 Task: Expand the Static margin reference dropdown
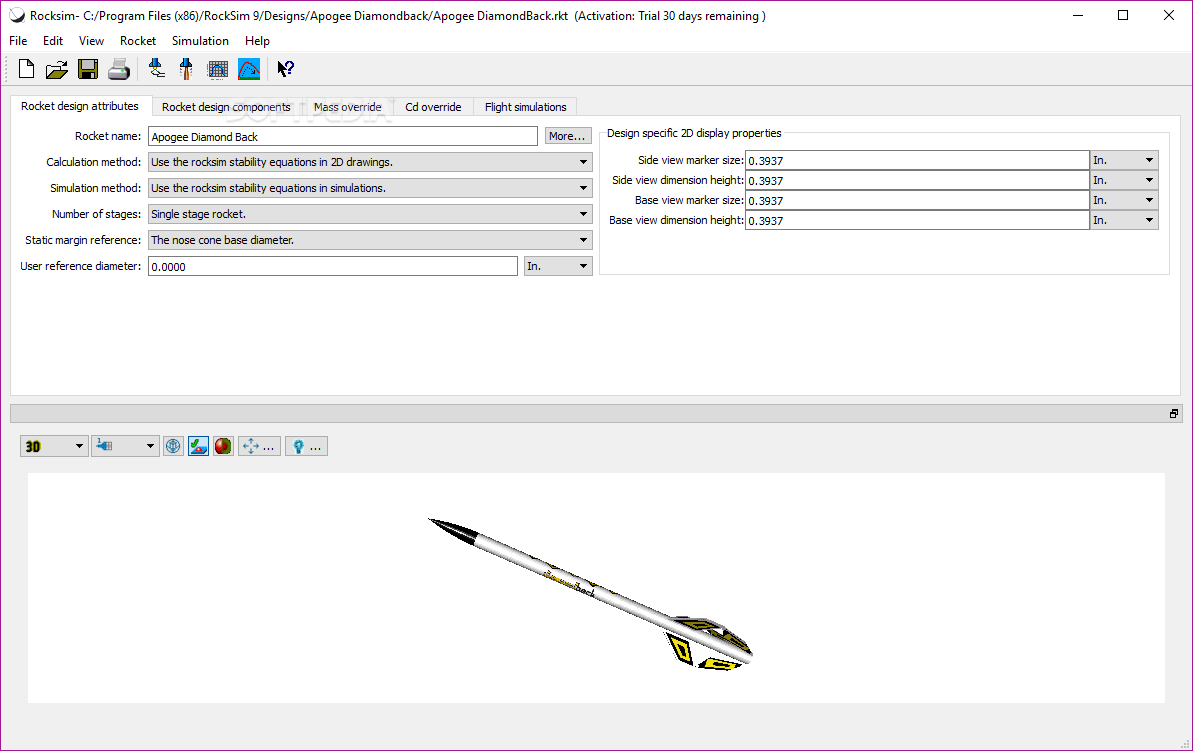click(x=370, y=240)
